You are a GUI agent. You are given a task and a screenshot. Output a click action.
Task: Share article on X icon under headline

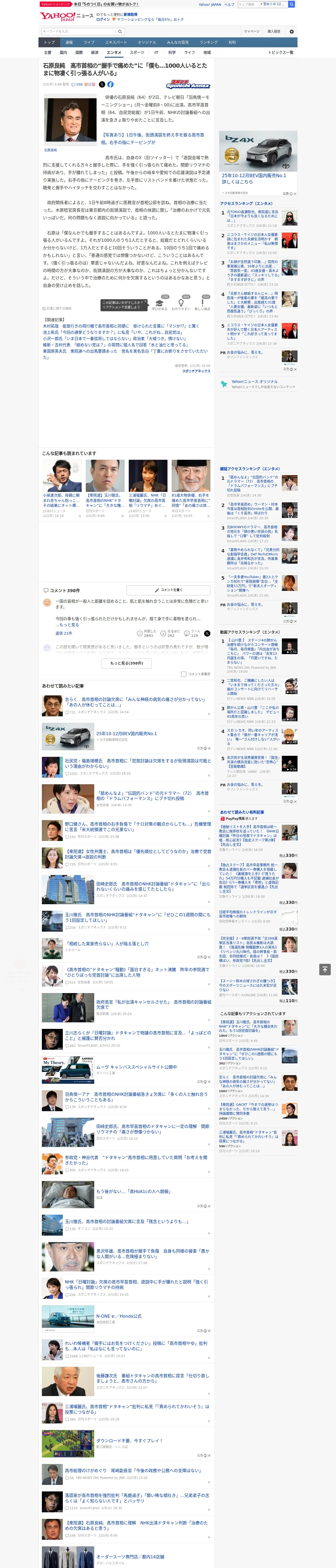(x=102, y=85)
